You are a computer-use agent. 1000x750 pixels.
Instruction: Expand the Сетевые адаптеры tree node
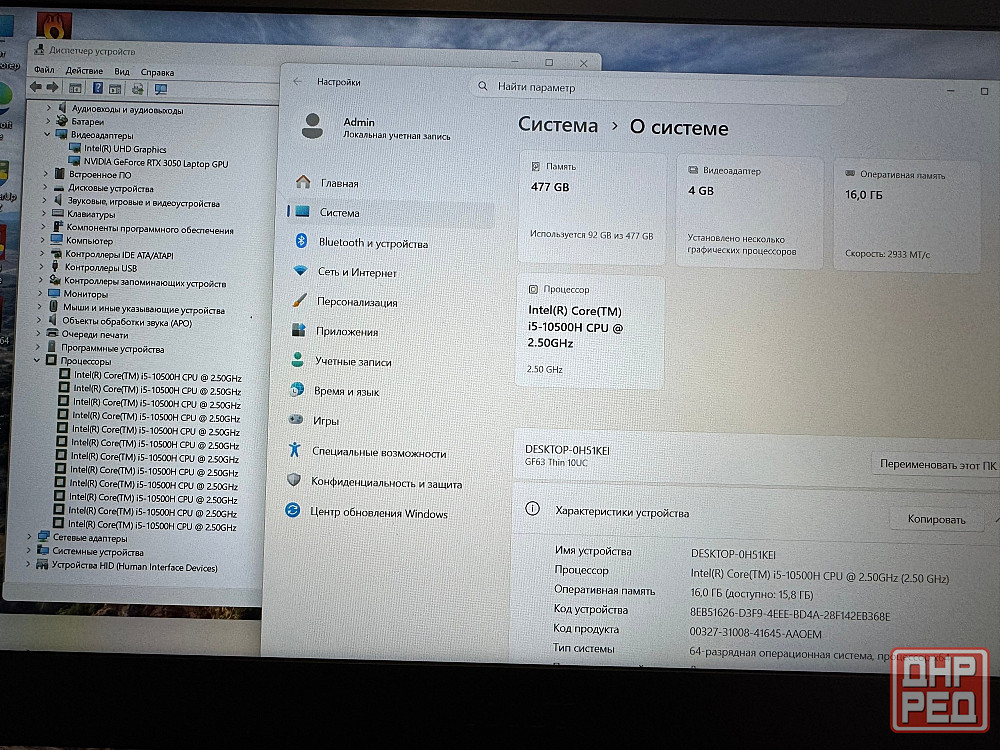pos(28,537)
